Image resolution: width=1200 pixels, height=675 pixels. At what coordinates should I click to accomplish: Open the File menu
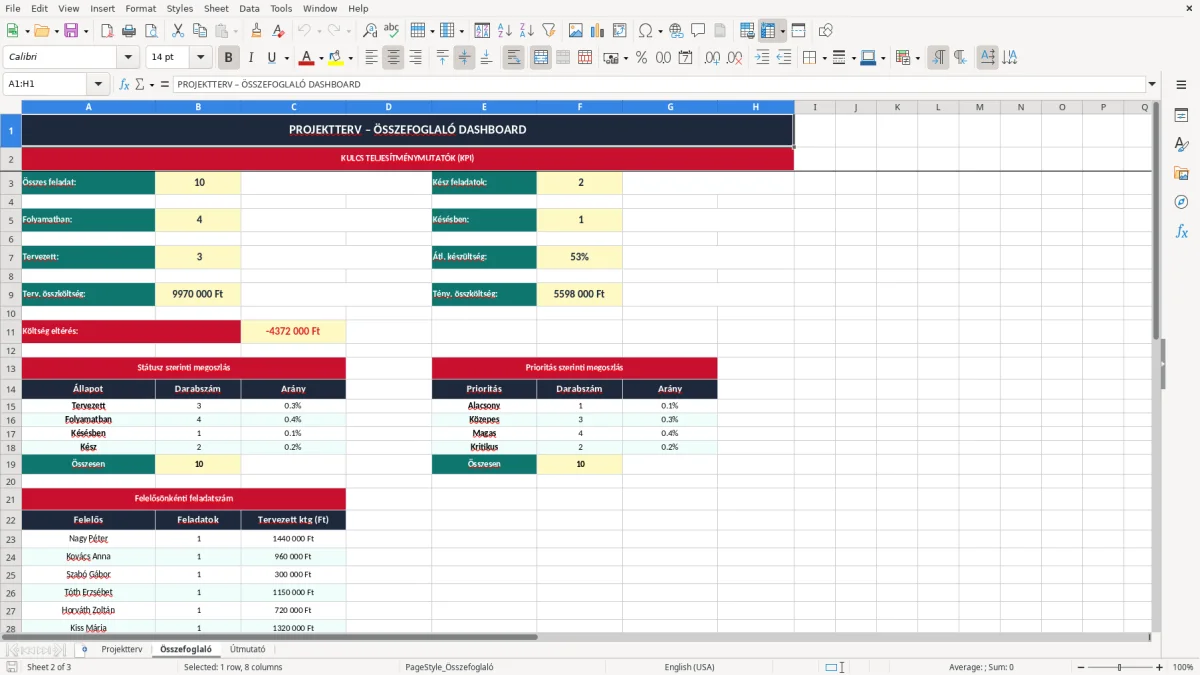coord(13,8)
